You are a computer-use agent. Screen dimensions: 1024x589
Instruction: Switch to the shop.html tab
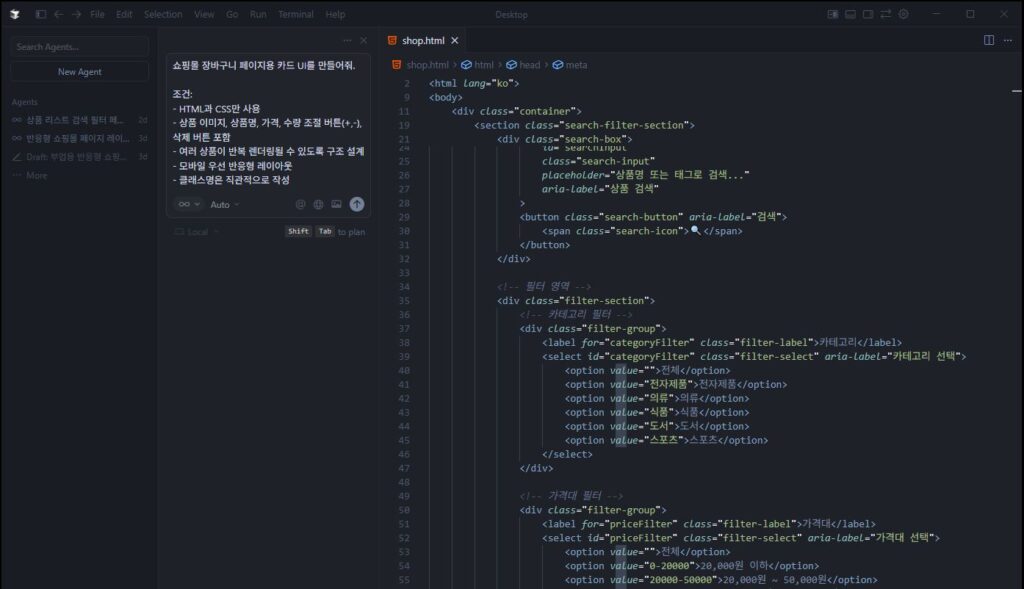pyautogui.click(x=425, y=40)
